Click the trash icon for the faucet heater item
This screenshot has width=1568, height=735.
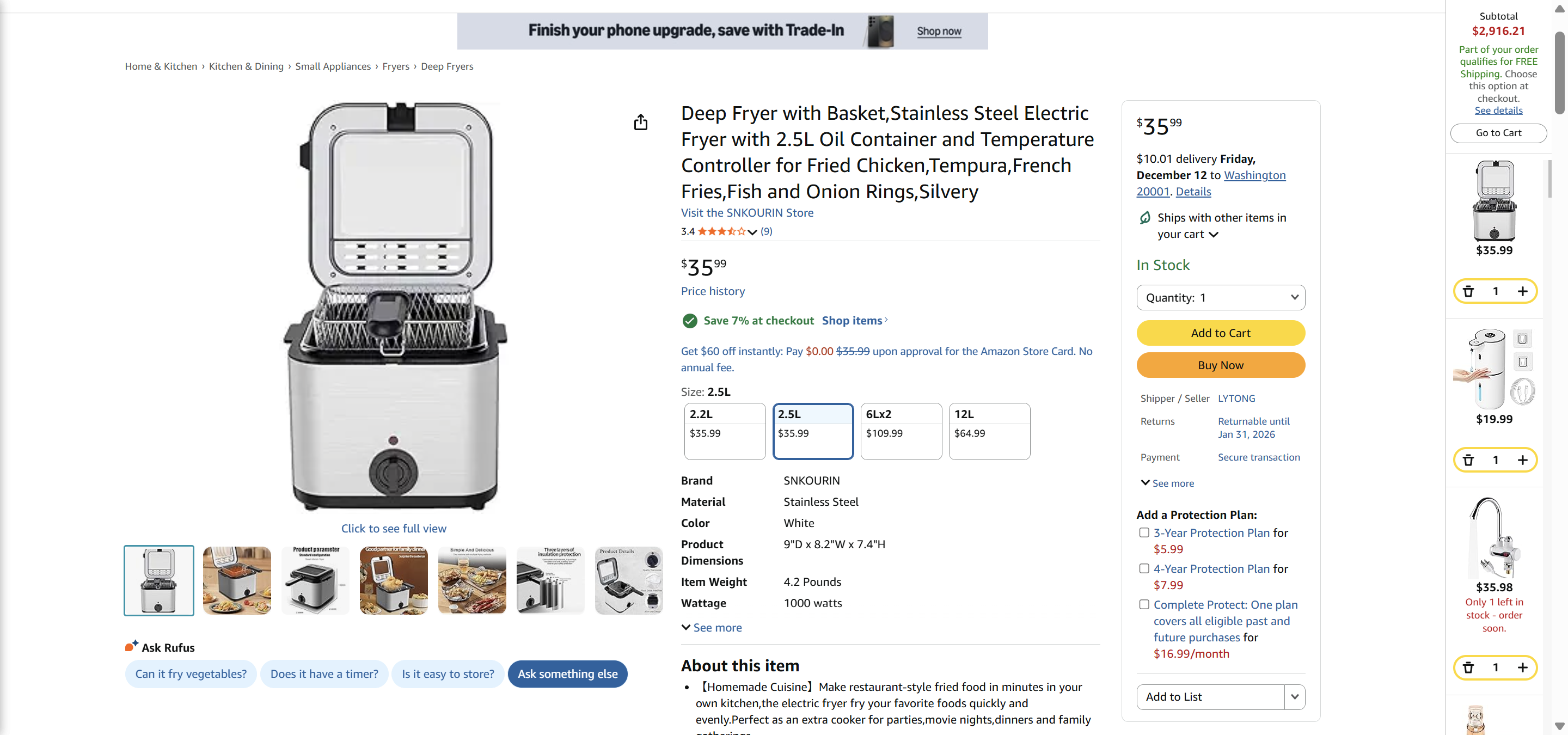(x=1468, y=667)
